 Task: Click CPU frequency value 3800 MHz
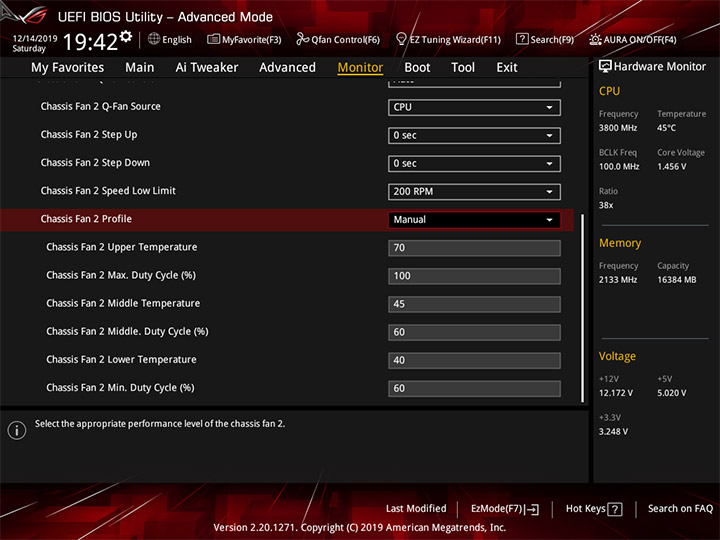618,128
